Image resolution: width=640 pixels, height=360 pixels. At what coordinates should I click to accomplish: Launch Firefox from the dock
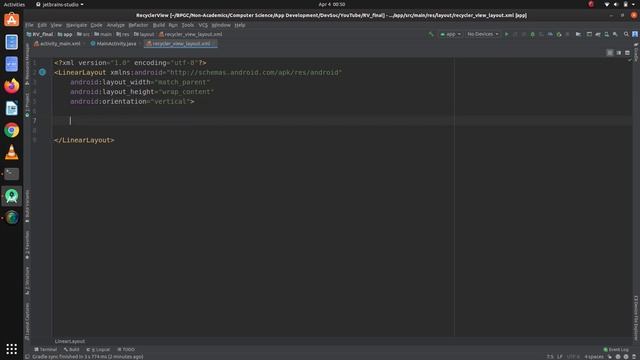click(x=11, y=86)
